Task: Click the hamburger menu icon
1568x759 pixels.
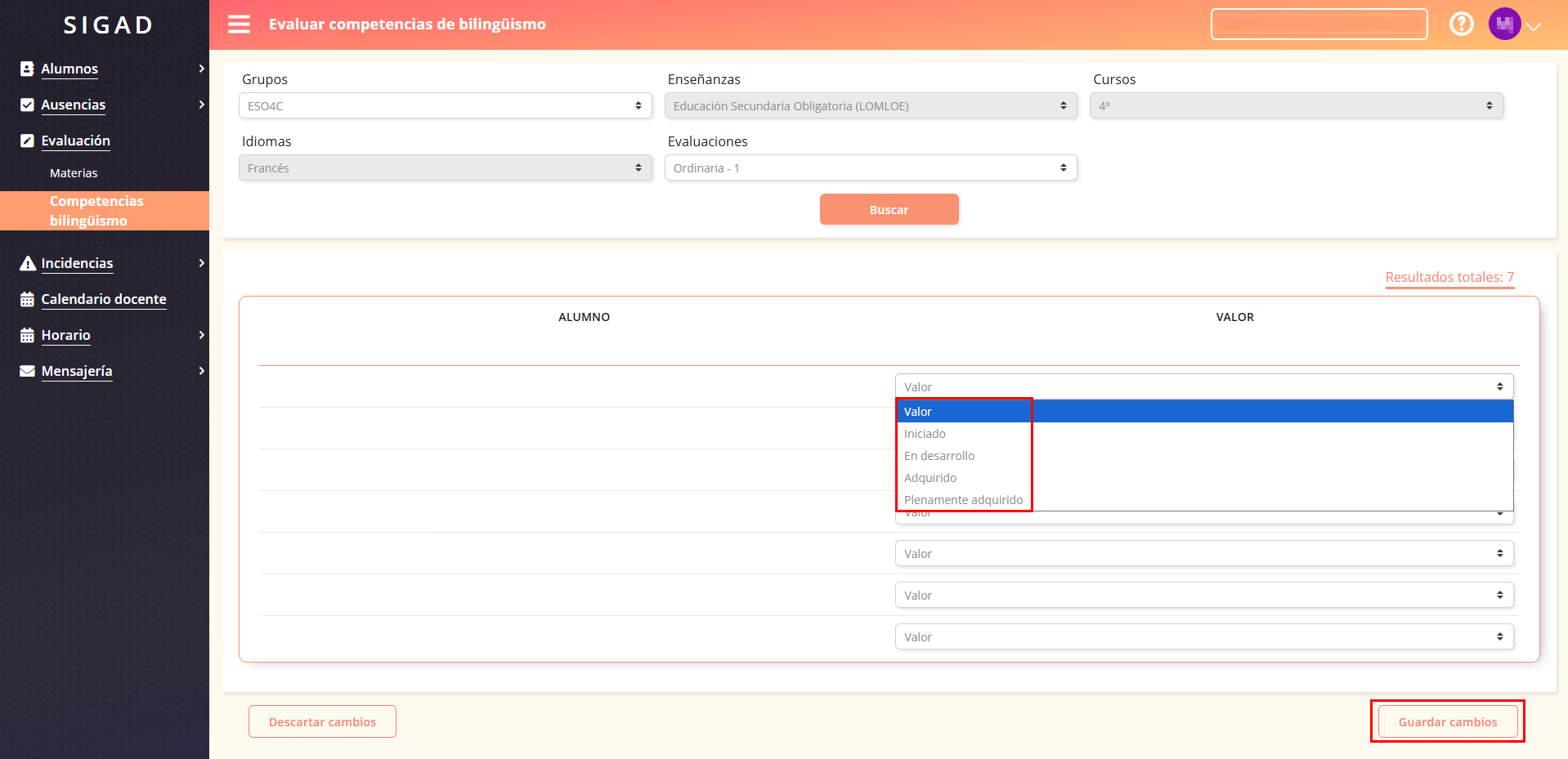Action: 239,25
